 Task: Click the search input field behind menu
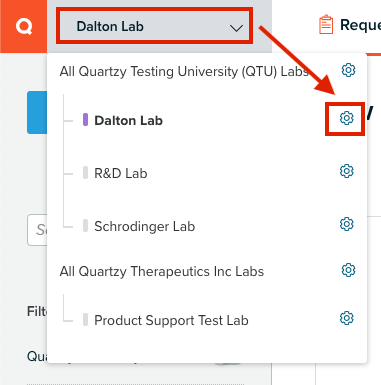[37, 230]
